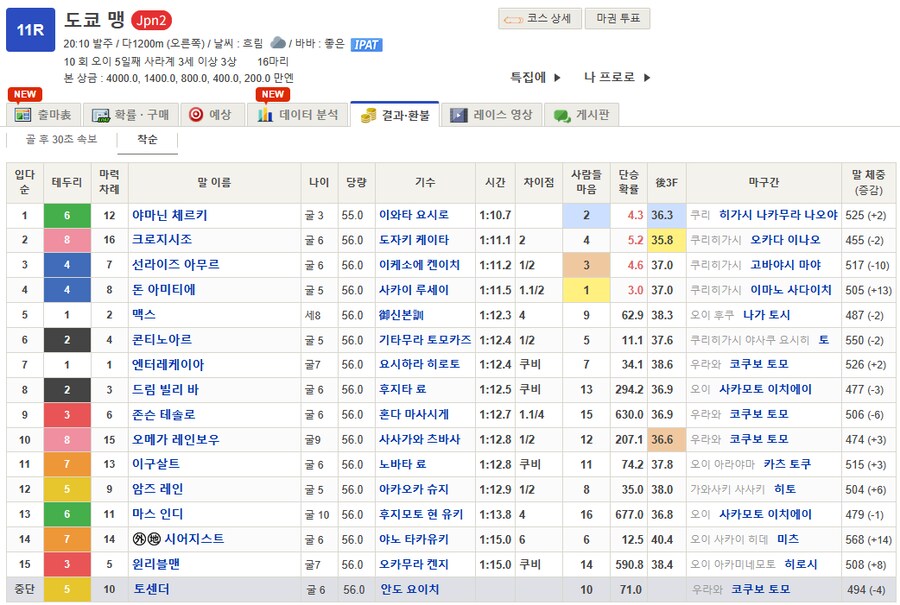The width and height of the screenshot is (900, 605).
Task: Click the bar chart icon for 데이터 분석
Action: pos(265,115)
